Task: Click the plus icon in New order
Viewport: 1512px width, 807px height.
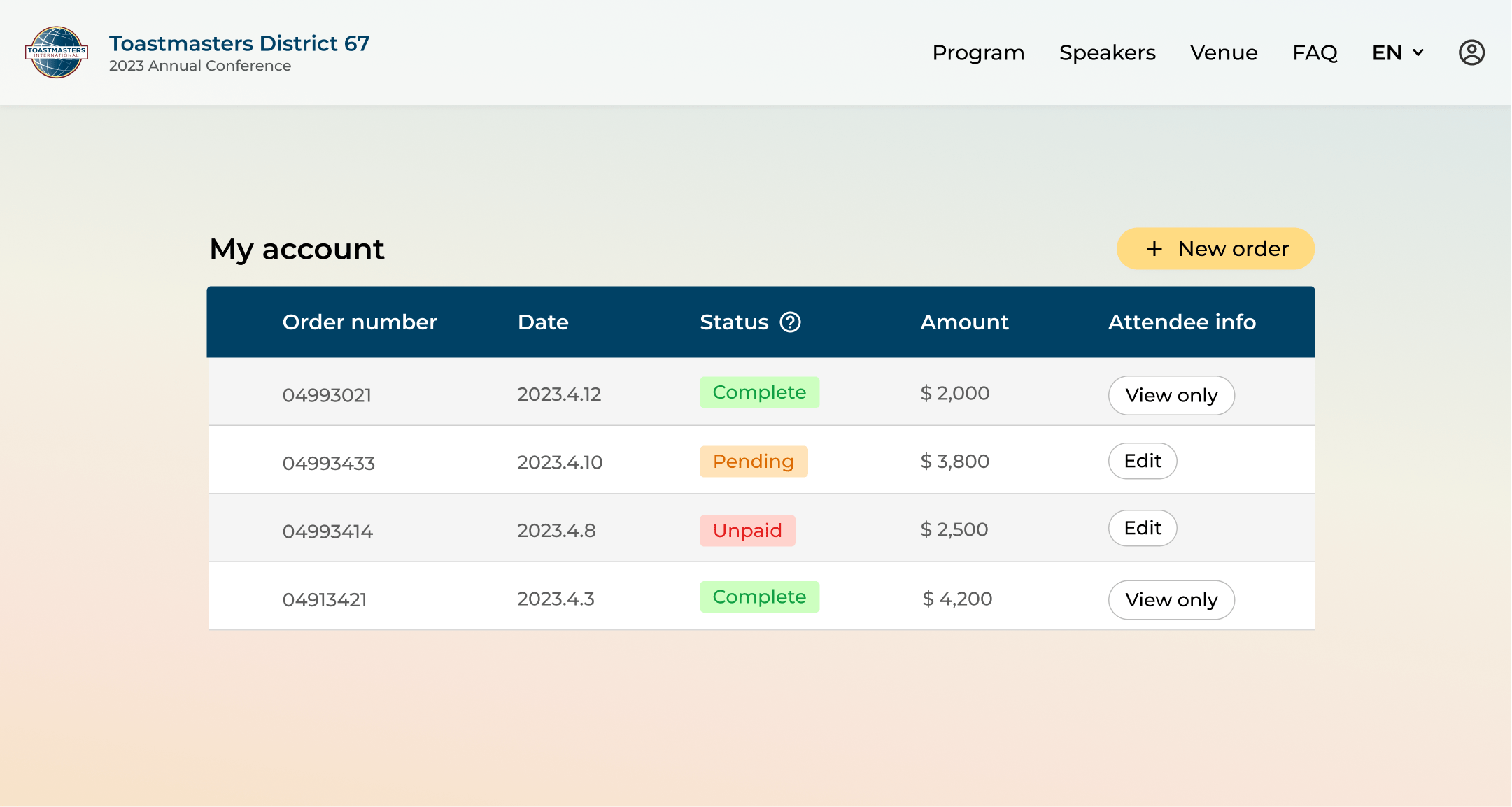Action: point(1154,249)
